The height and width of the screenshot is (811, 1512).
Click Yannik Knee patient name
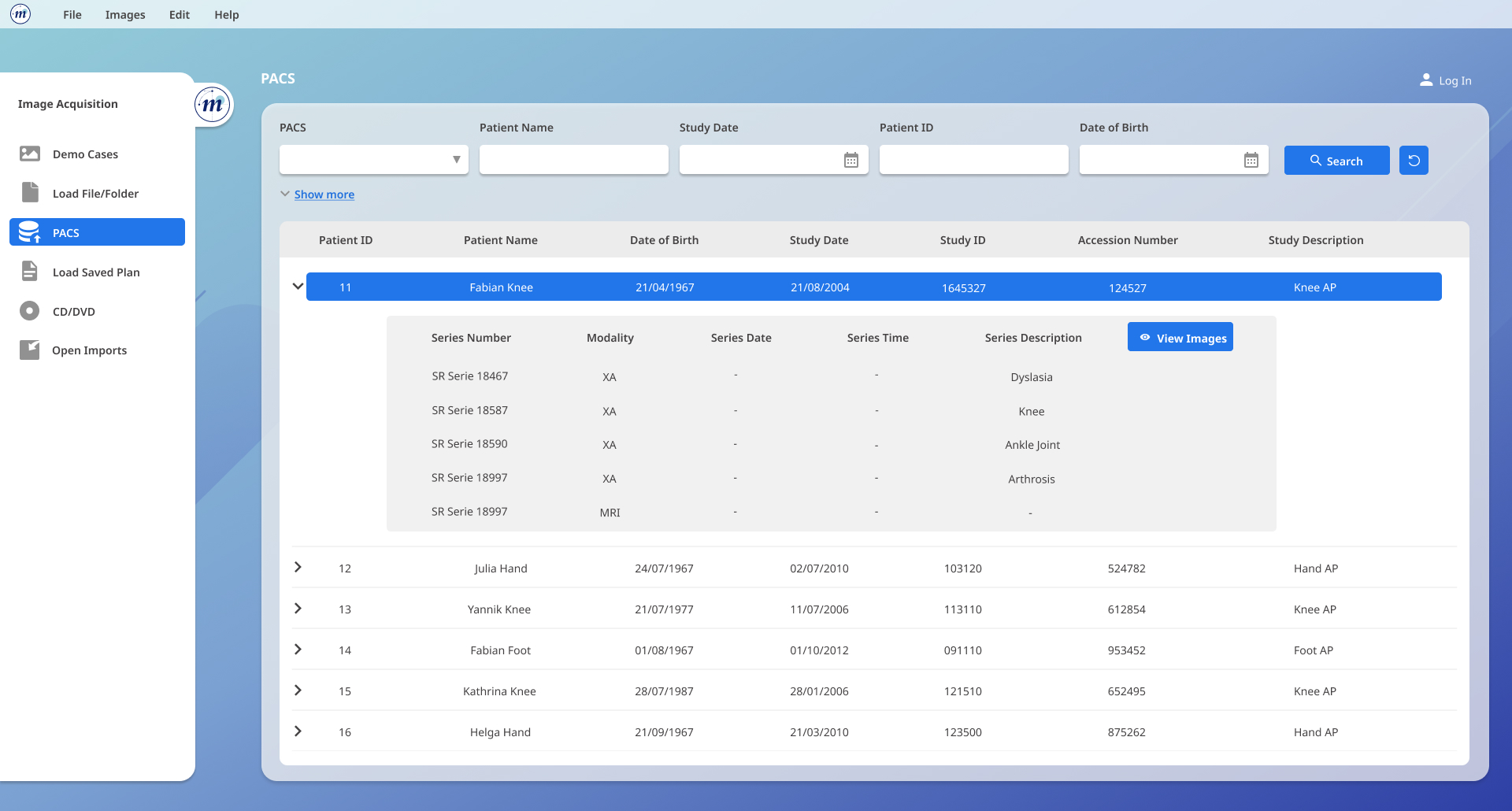[x=499, y=609]
